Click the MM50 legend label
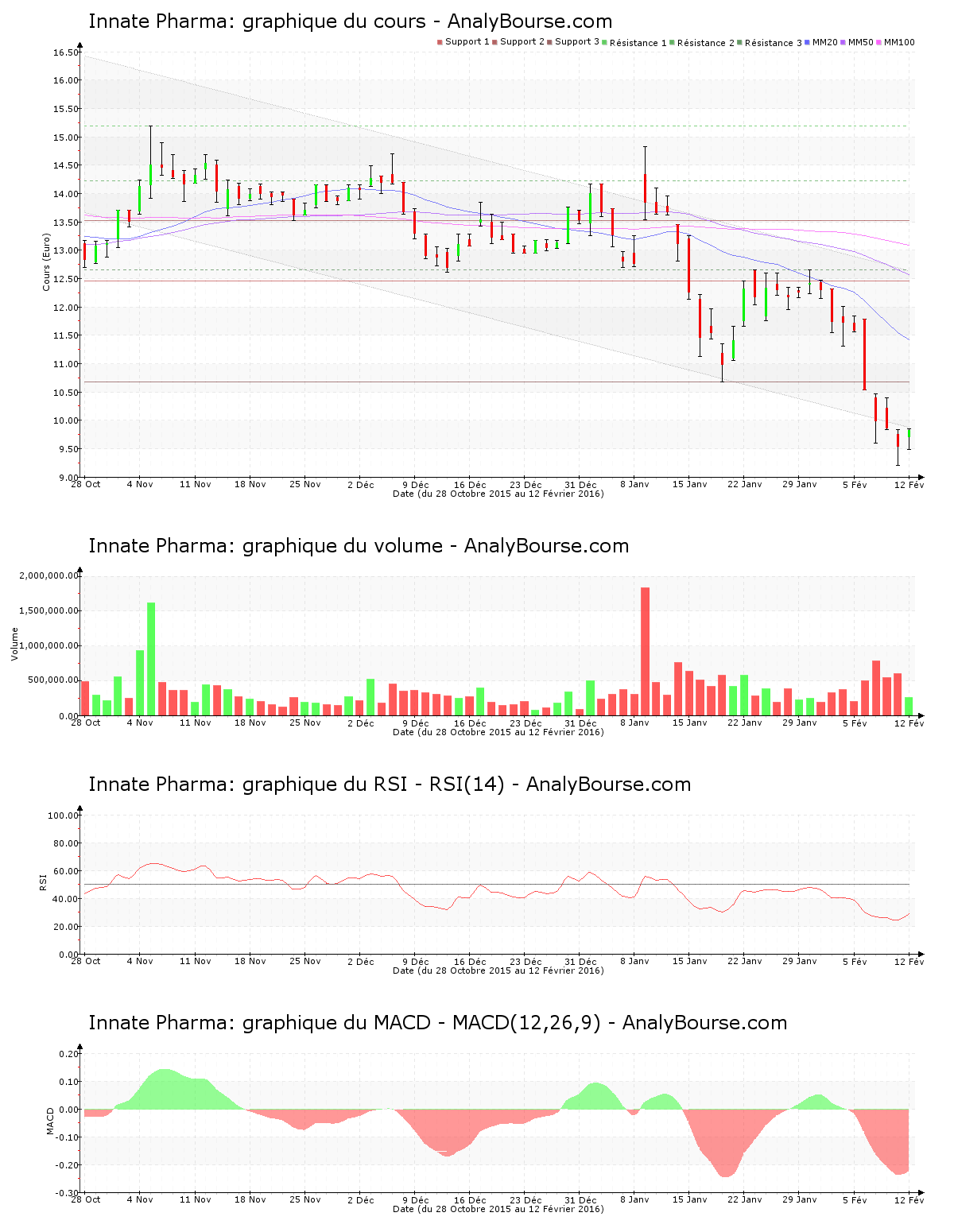954x1232 pixels. [x=860, y=41]
